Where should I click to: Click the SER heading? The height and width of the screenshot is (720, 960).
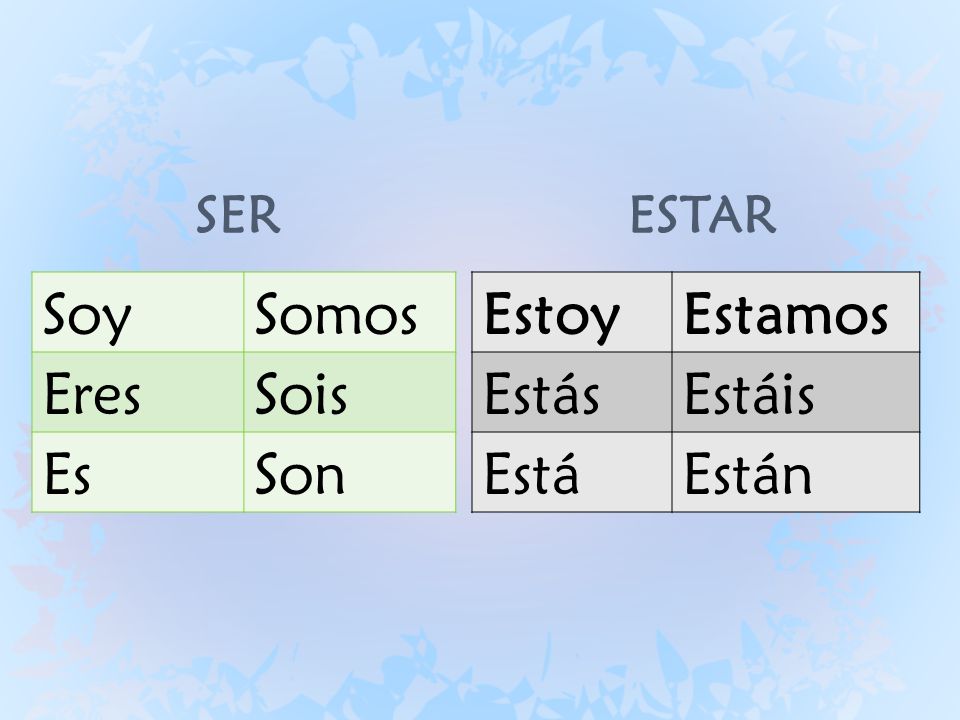[x=238, y=215]
